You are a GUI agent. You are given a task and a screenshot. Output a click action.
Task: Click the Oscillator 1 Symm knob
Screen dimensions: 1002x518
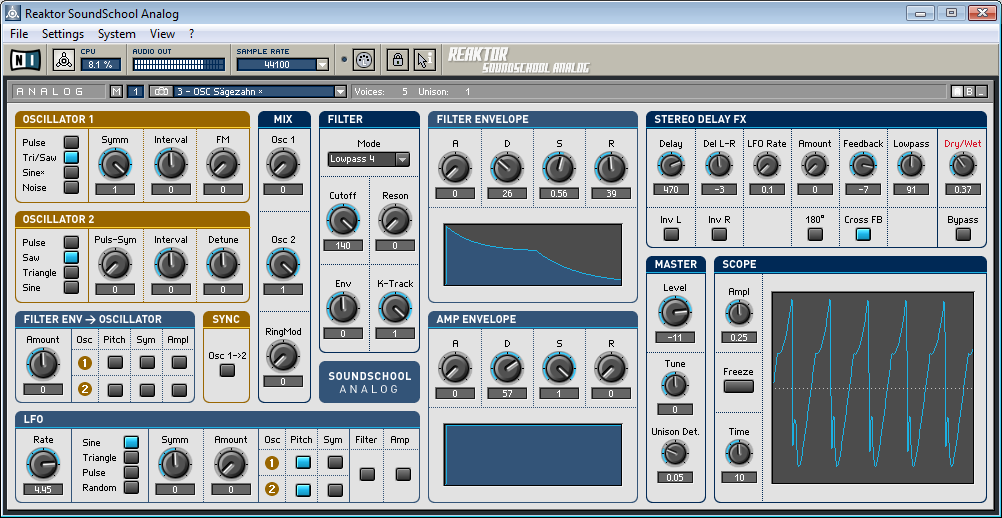115,165
